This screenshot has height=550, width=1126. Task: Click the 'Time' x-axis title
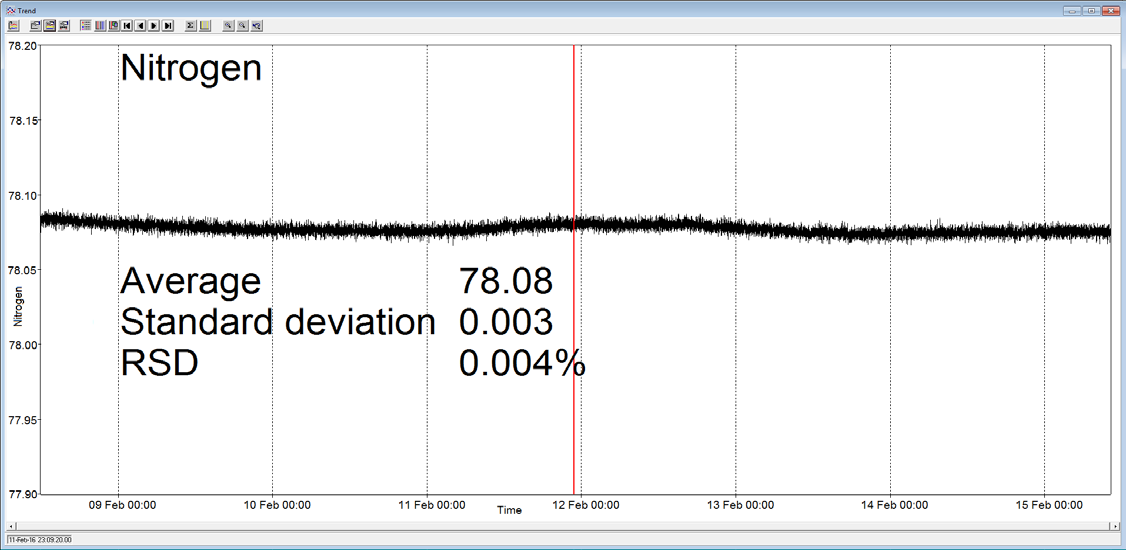pos(509,511)
